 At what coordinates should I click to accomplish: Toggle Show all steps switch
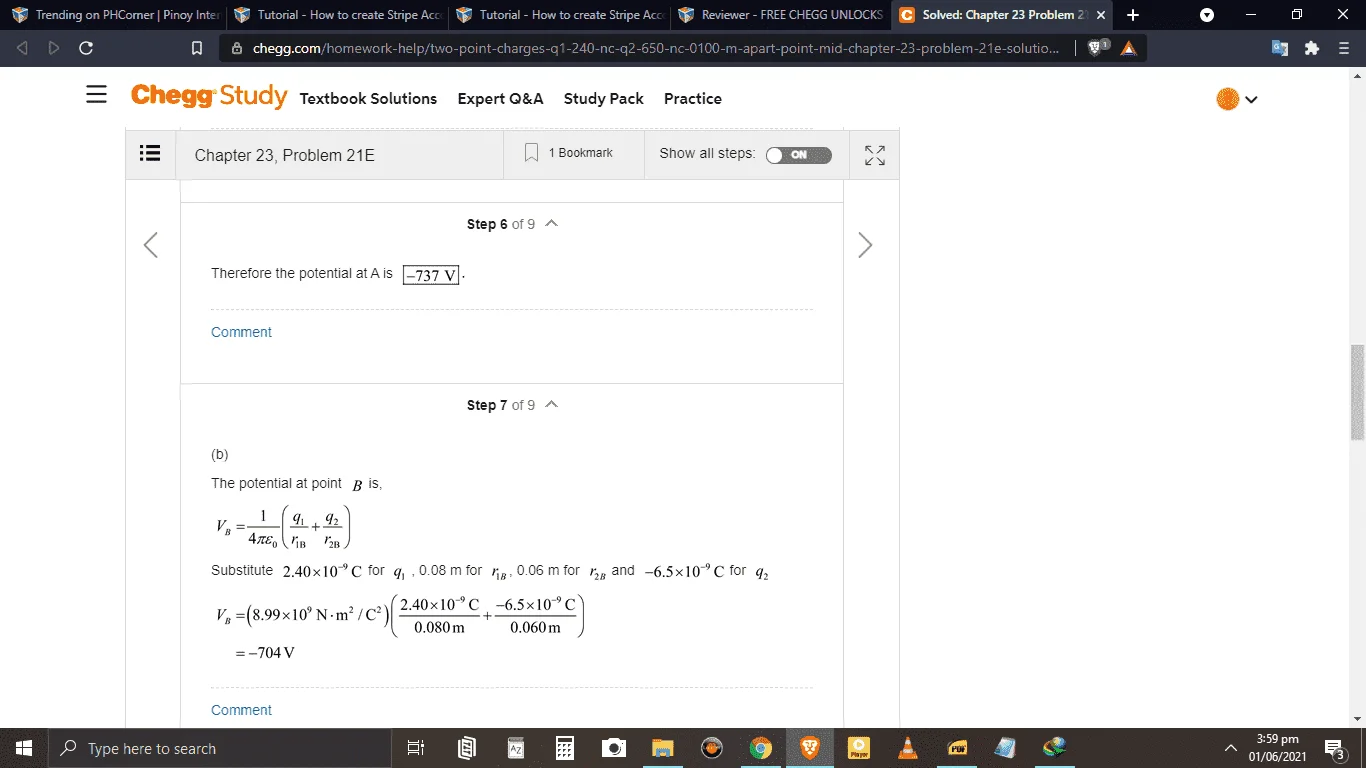[798, 155]
